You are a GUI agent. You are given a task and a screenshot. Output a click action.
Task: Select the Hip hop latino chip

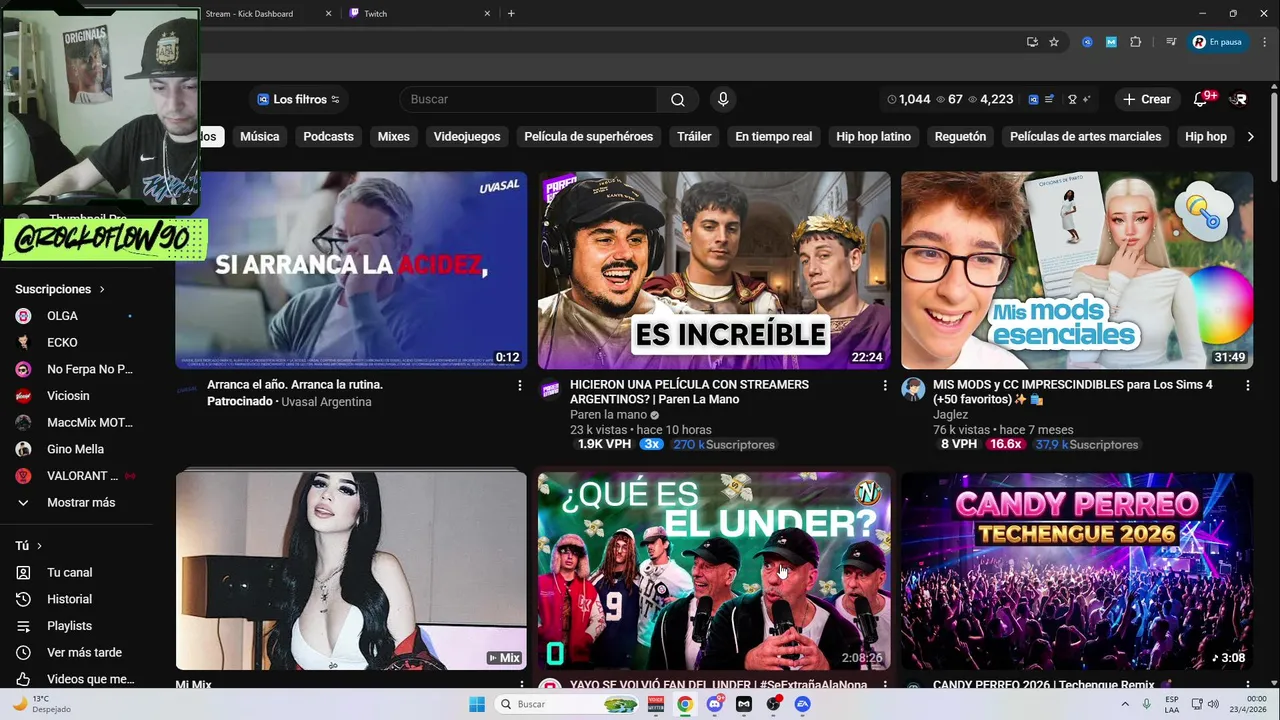coord(873,137)
